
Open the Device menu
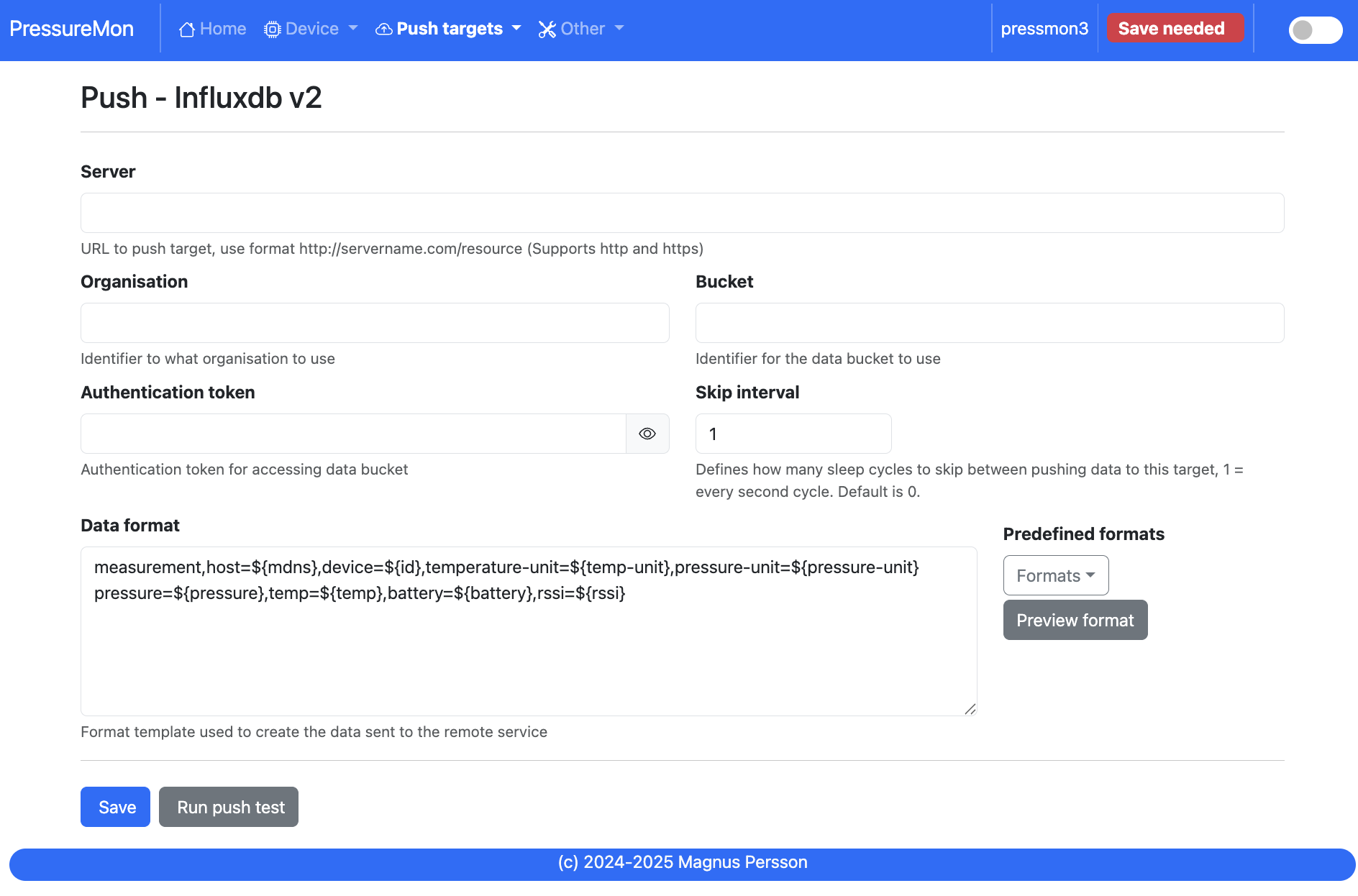tap(311, 29)
